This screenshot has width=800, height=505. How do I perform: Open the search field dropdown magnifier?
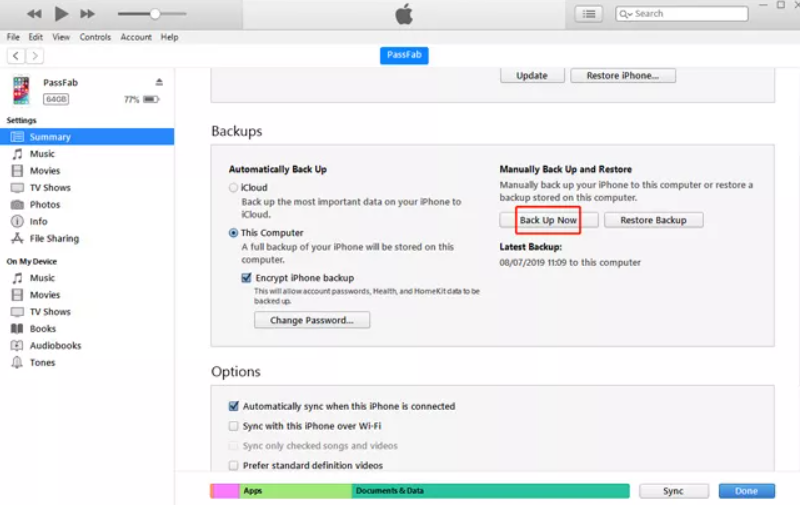pyautogui.click(x=625, y=14)
